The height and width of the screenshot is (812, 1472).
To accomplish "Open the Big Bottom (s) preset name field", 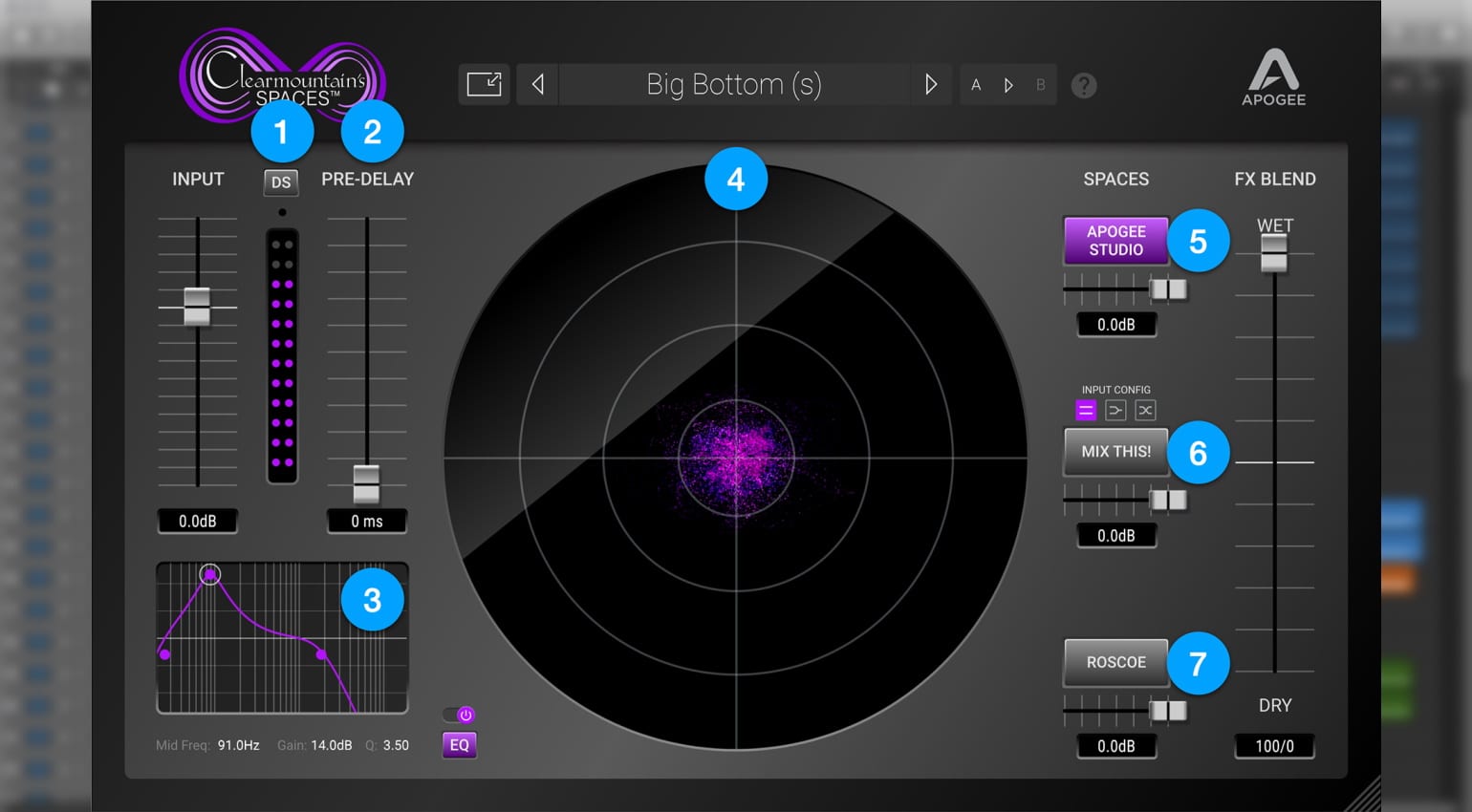I will pos(734,85).
